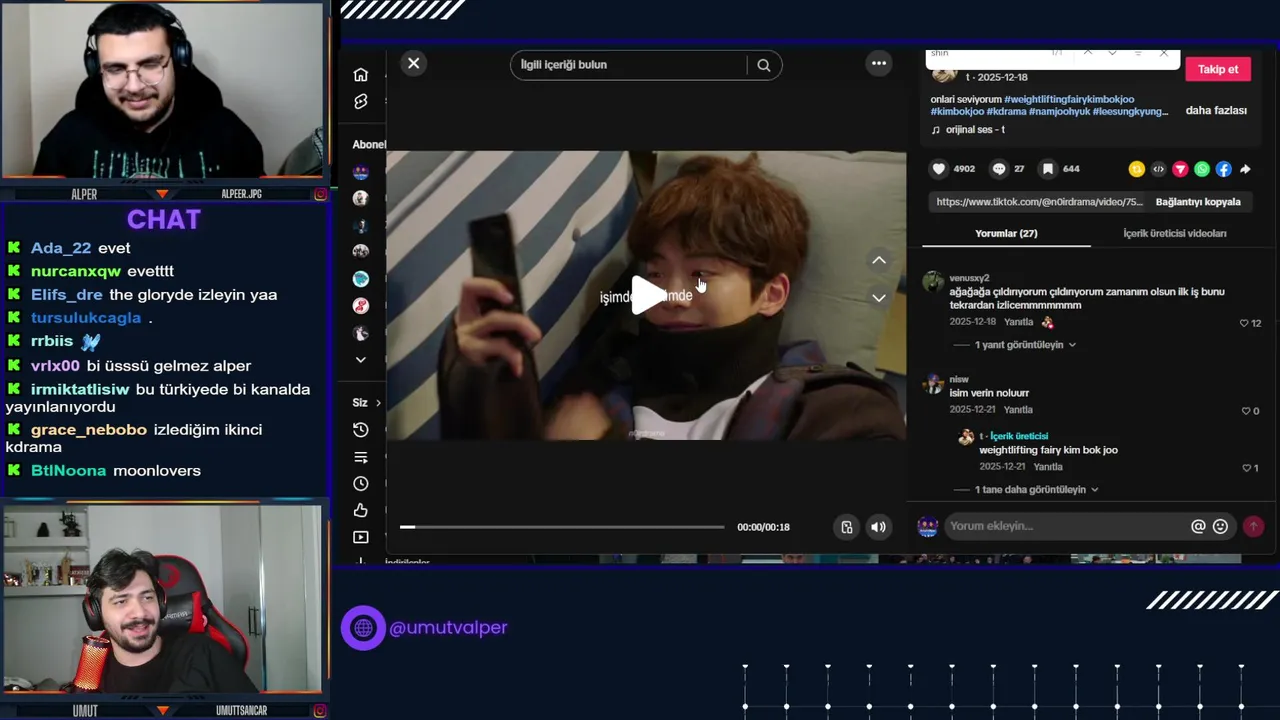Click chat username 'nurcanxqw'
This screenshot has width=1280, height=720.
pyautogui.click(x=76, y=271)
